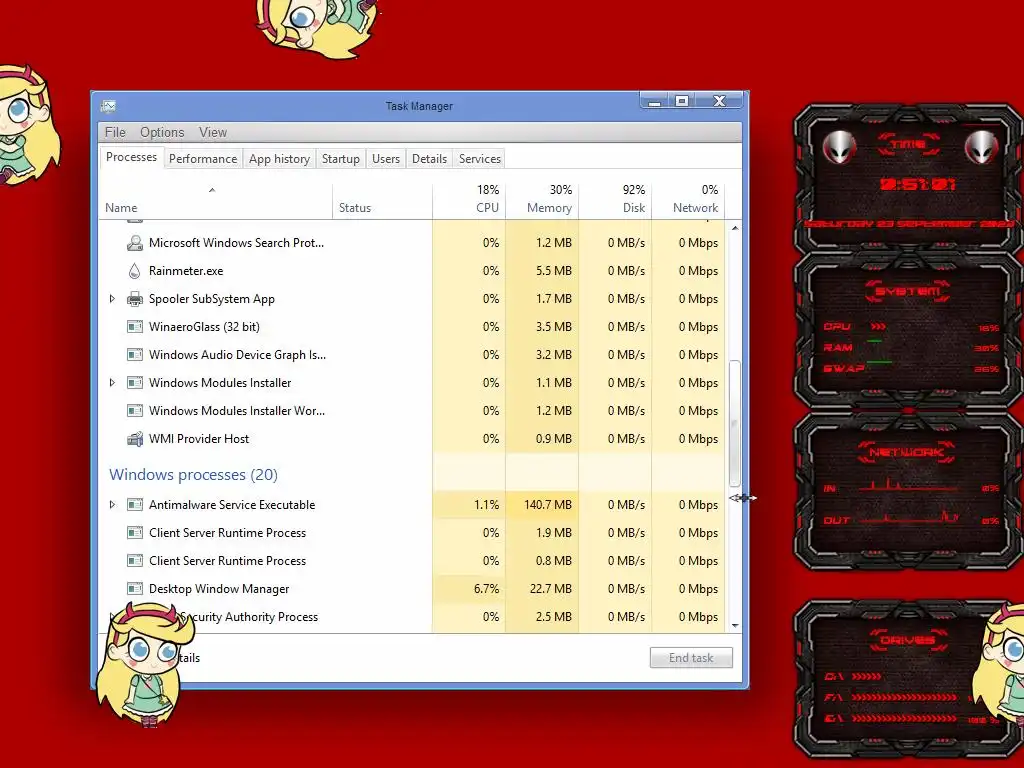
Task: Click the Windows Modules Installer Worker icon
Action: click(135, 411)
